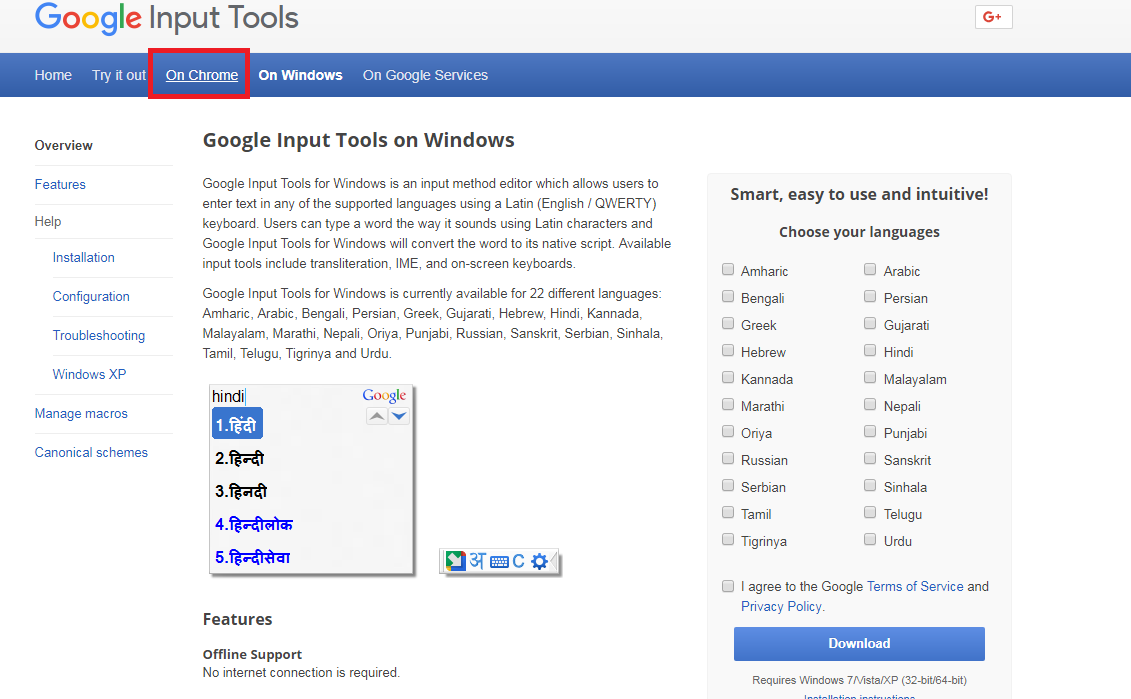Click the down arrow in the candidate window
The image size is (1131, 699).
coord(399,416)
